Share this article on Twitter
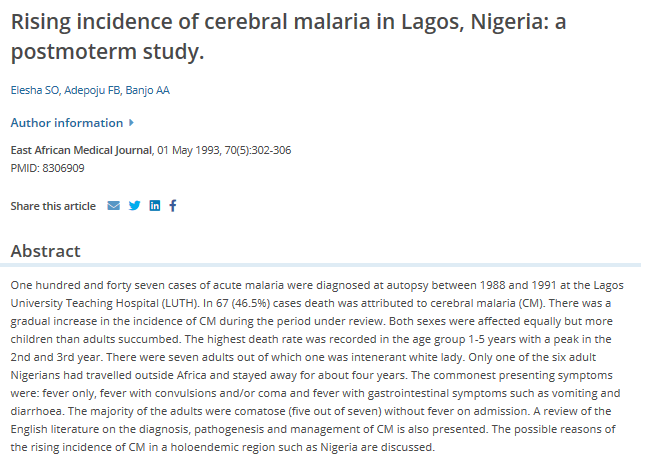 click(x=135, y=205)
